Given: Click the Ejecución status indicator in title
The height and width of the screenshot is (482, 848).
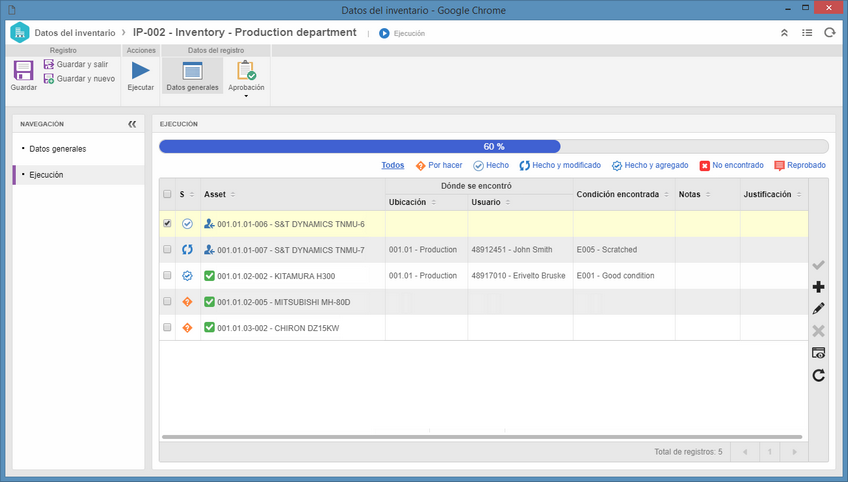Looking at the screenshot, I should tap(402, 34).
